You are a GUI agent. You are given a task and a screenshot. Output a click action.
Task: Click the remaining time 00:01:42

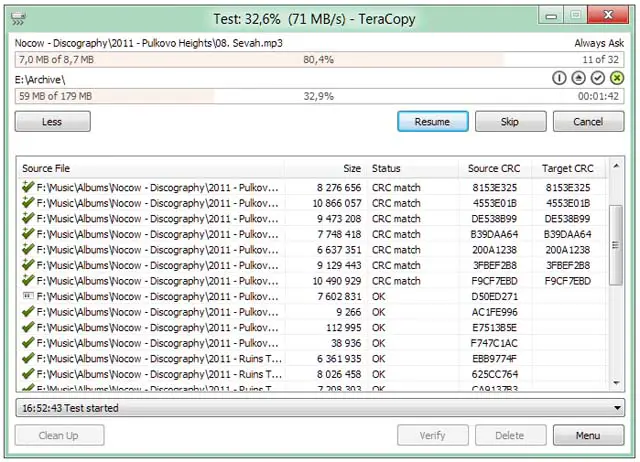pos(598,96)
